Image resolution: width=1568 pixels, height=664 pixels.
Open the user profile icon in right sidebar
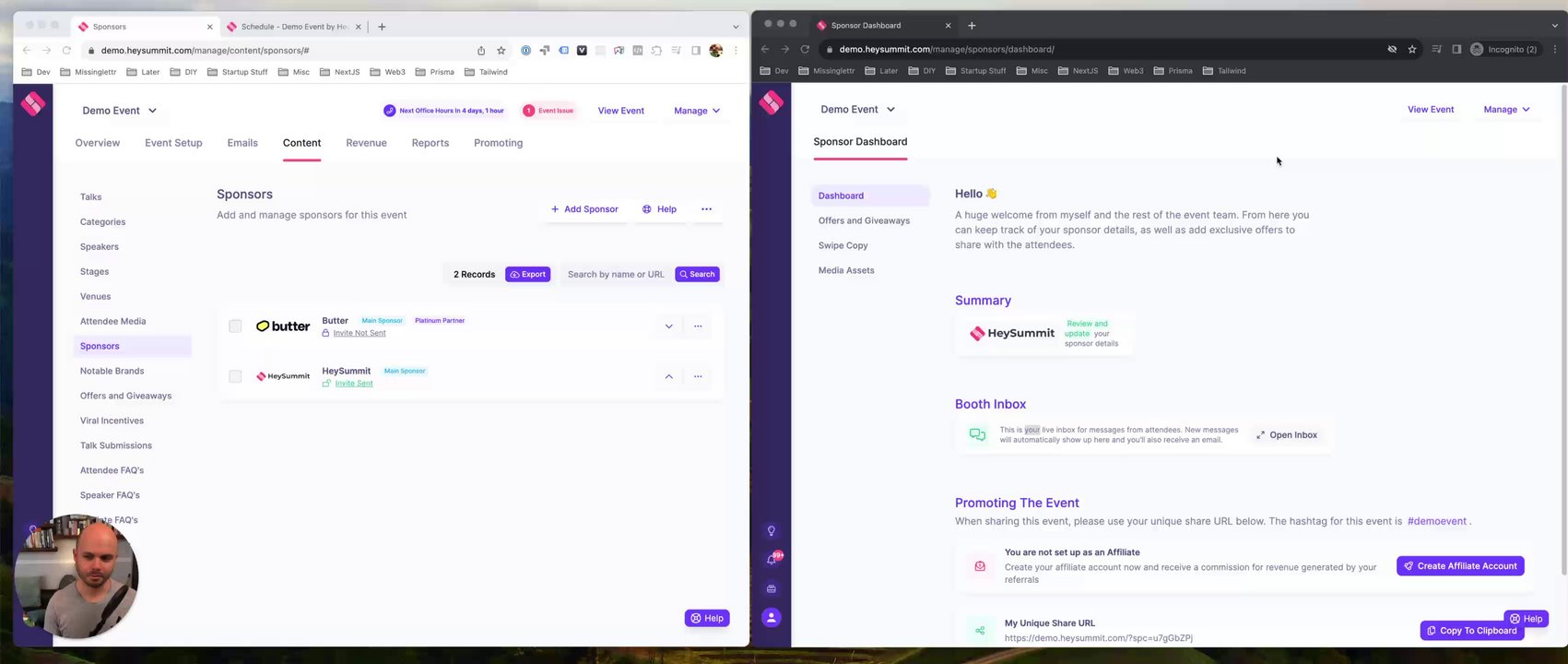772,617
